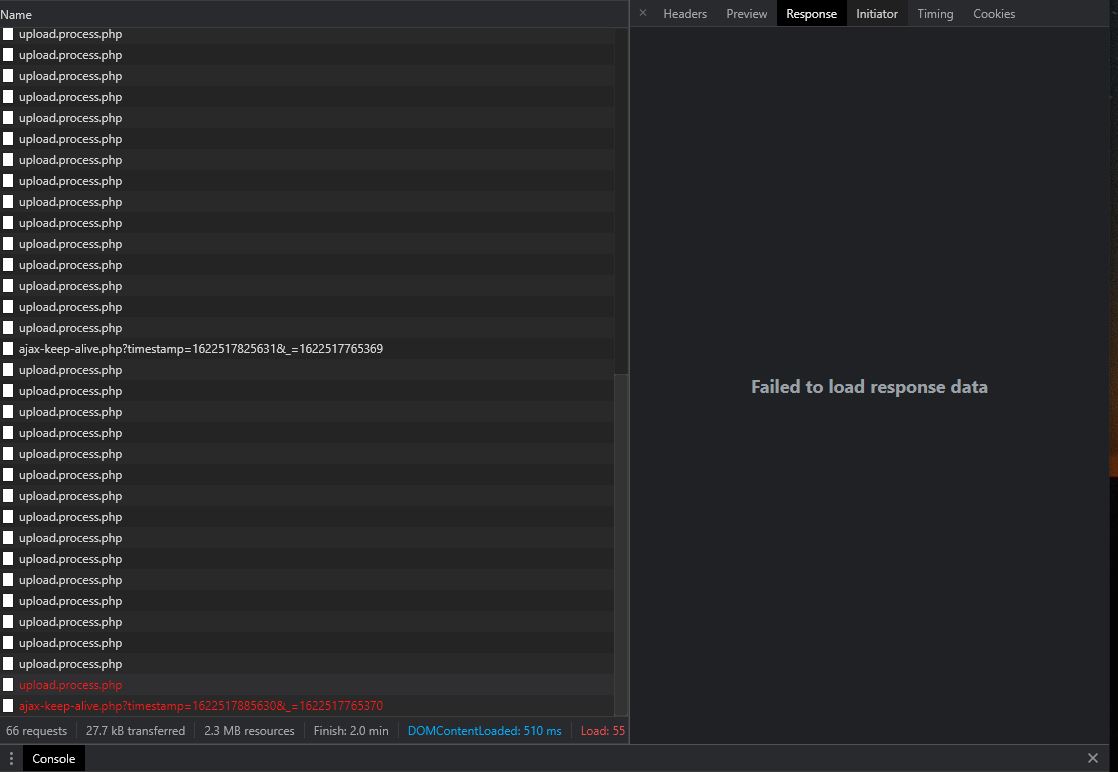Click the red icon of the failed ajax-keep-alive.php row
The height and width of the screenshot is (772, 1118).
(8, 705)
